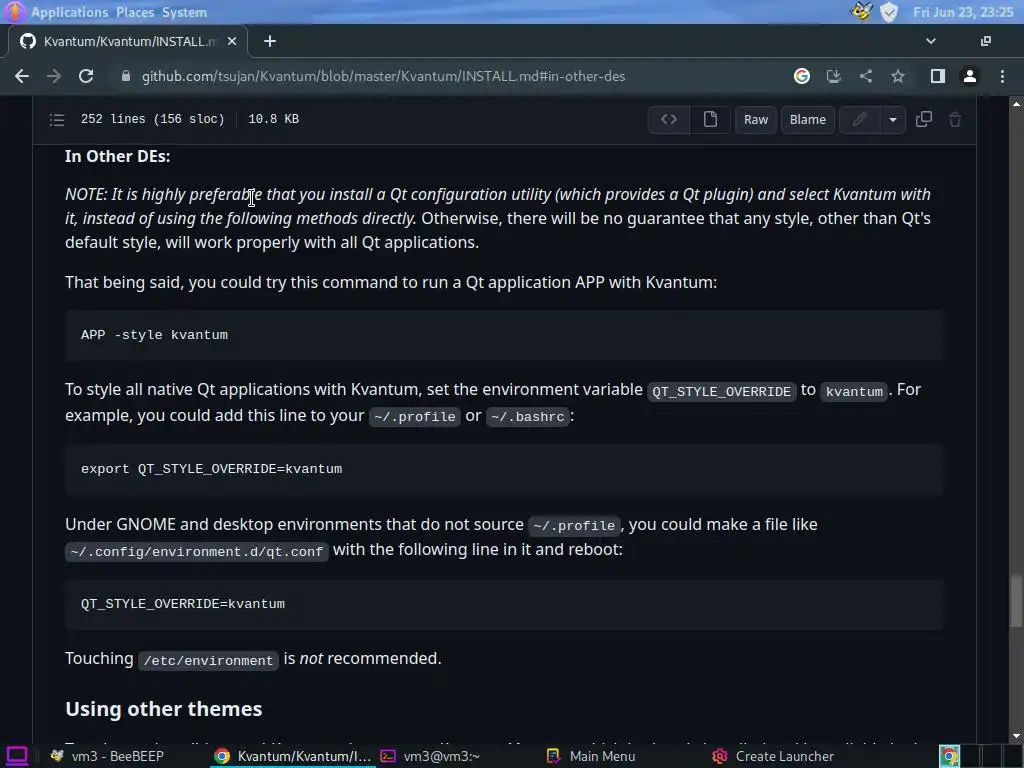Open the System menu

[x=184, y=12]
